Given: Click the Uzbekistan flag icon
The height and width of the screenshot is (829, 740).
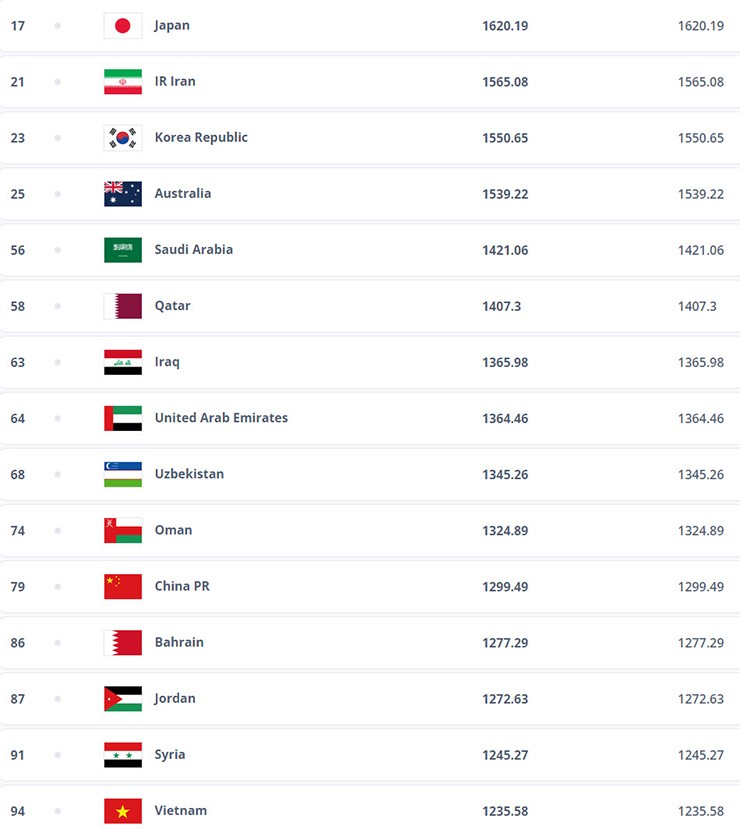Looking at the screenshot, I should (x=123, y=474).
